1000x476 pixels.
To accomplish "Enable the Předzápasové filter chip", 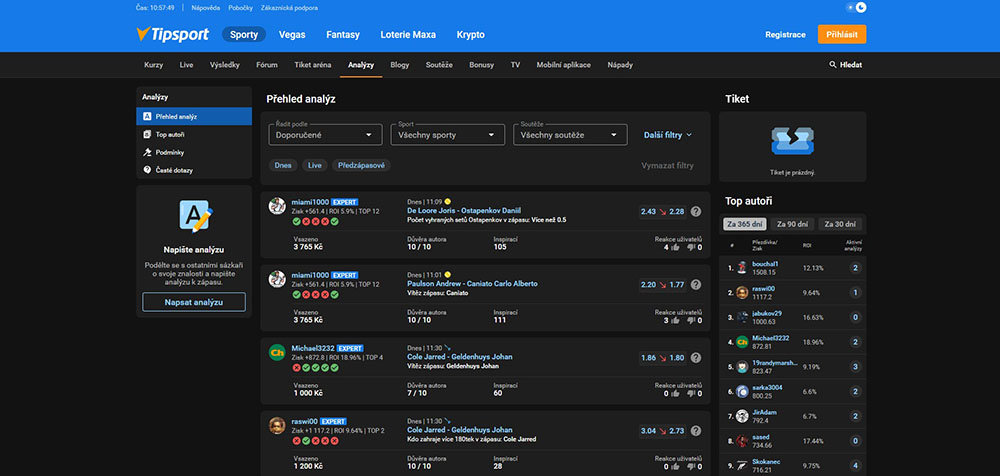I will (x=361, y=165).
